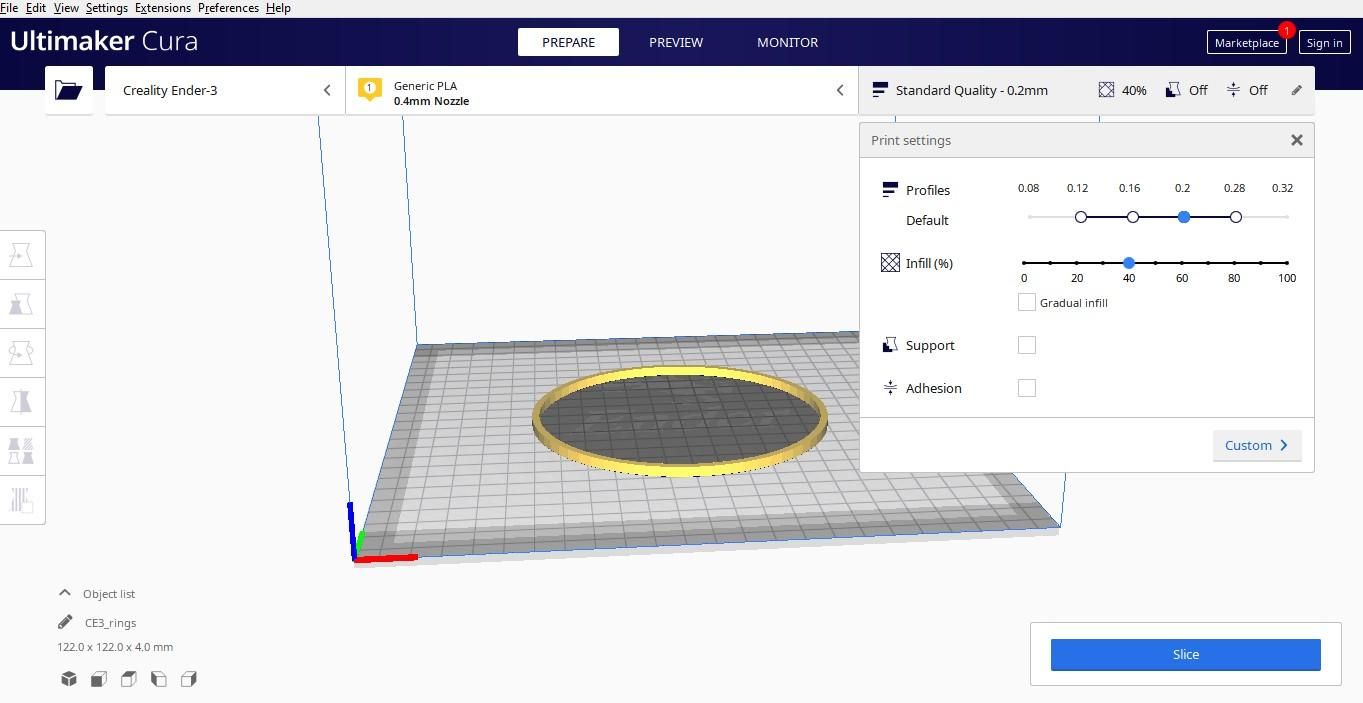
Task: Select the Scale tool in left toolbar
Action: tap(21, 304)
